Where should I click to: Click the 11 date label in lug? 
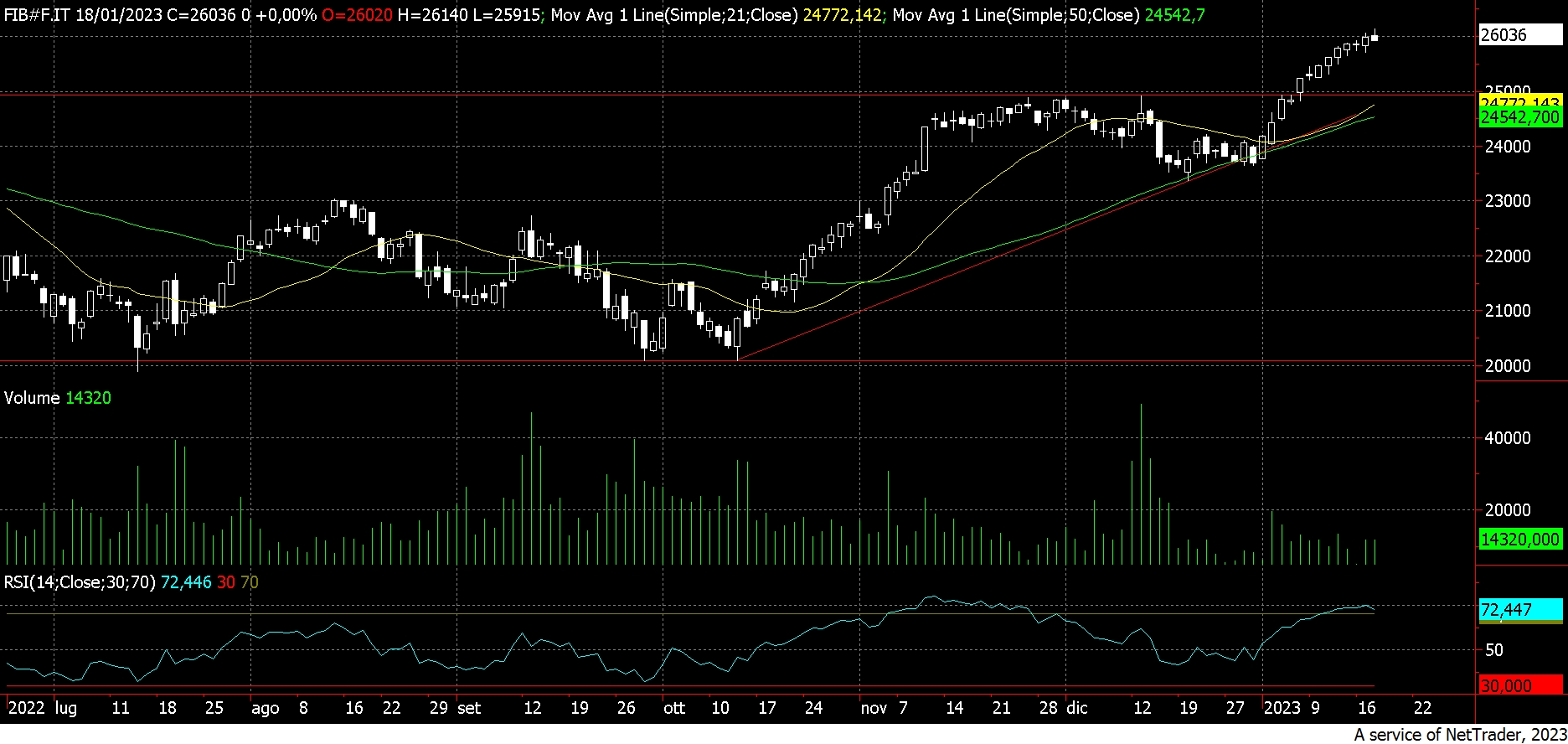[x=121, y=708]
